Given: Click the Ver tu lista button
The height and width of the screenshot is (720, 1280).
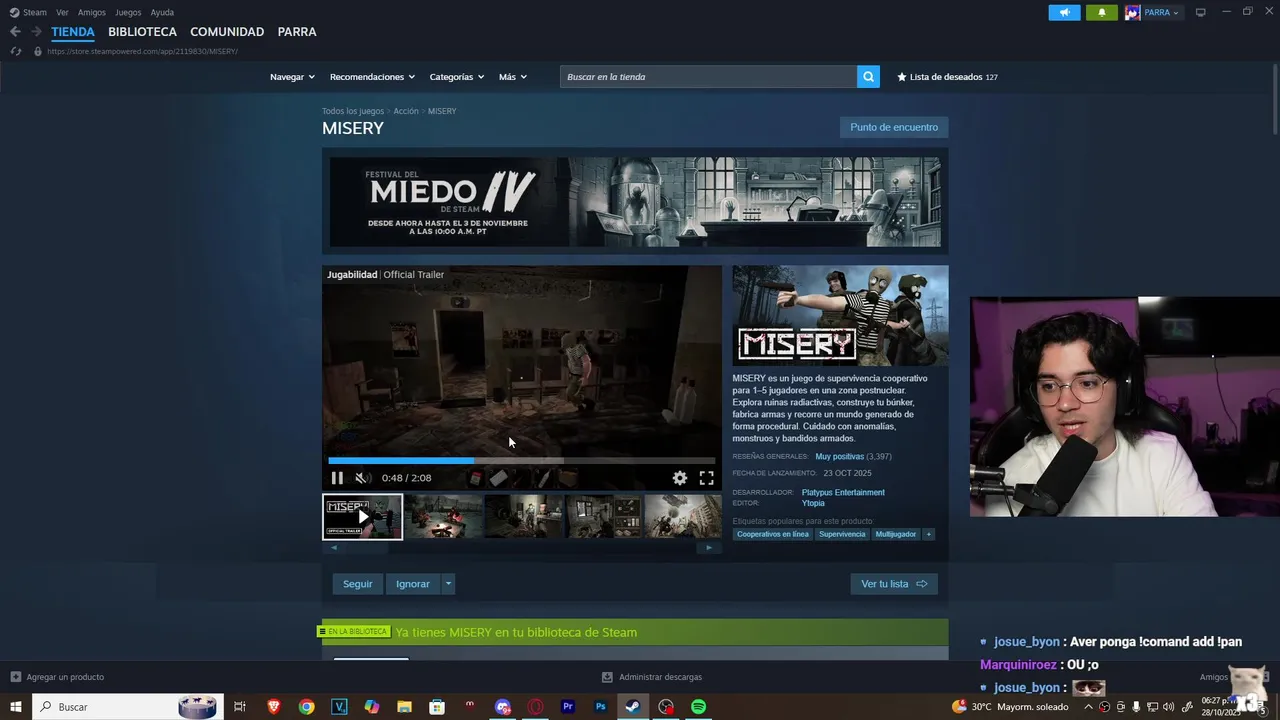Looking at the screenshot, I should click(x=894, y=584).
